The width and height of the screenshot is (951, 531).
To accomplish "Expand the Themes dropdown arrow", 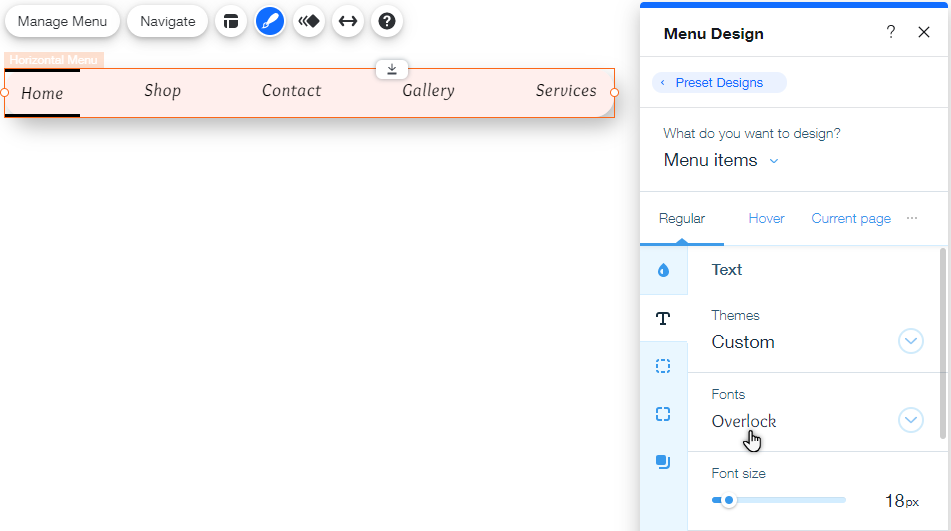I will click(x=910, y=341).
